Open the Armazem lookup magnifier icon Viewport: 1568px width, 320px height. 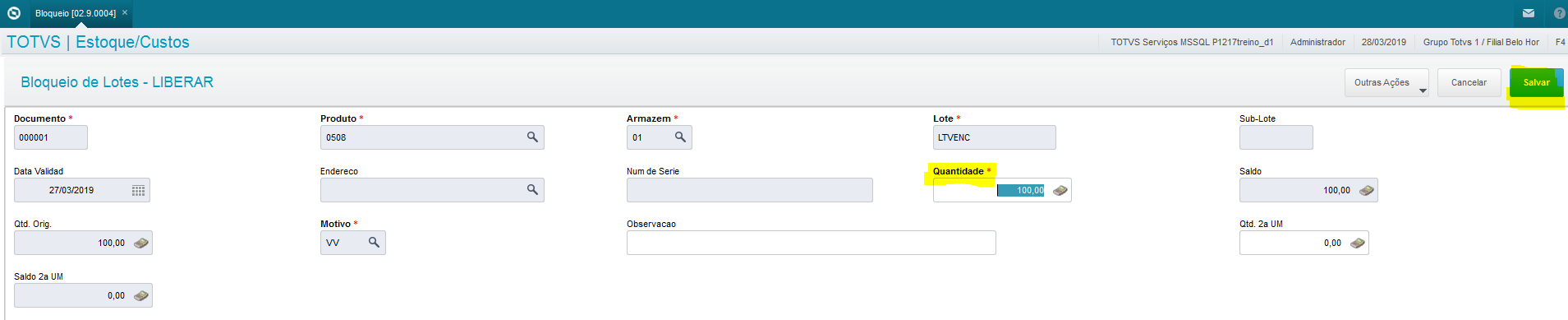(680, 137)
